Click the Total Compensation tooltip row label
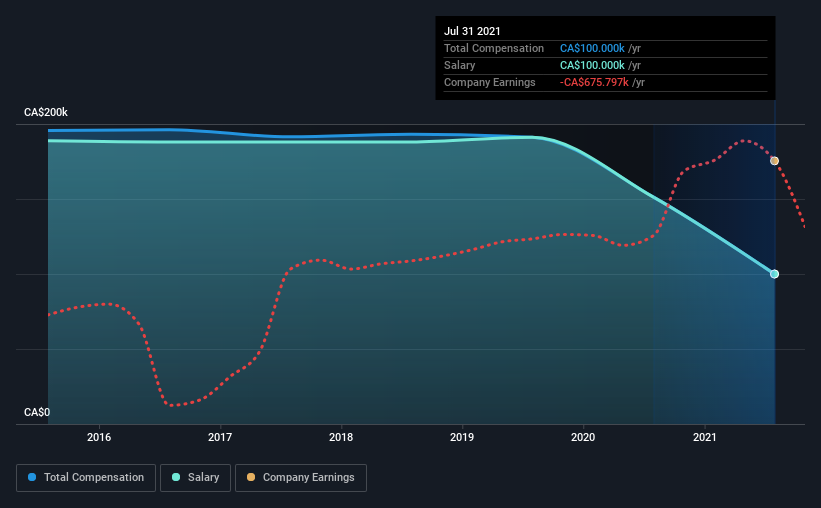 (x=494, y=48)
